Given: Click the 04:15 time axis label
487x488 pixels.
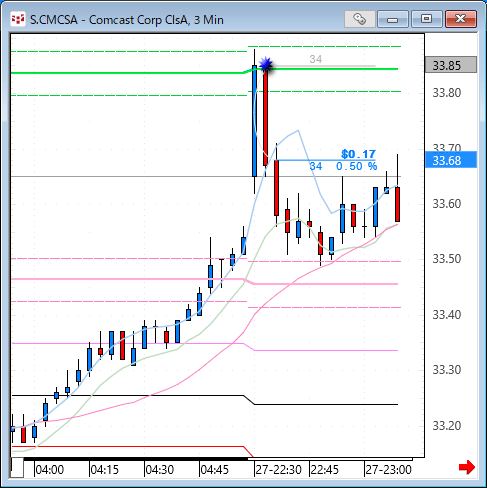Looking at the screenshot, I should 105,470.
